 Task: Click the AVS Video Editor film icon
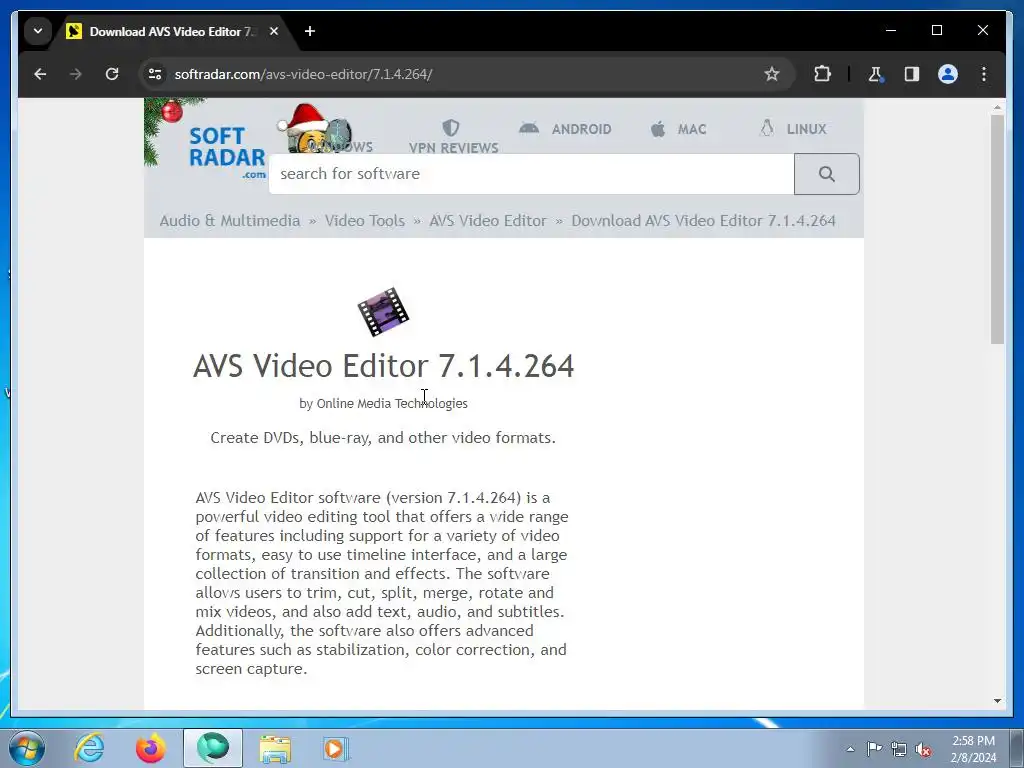383,312
